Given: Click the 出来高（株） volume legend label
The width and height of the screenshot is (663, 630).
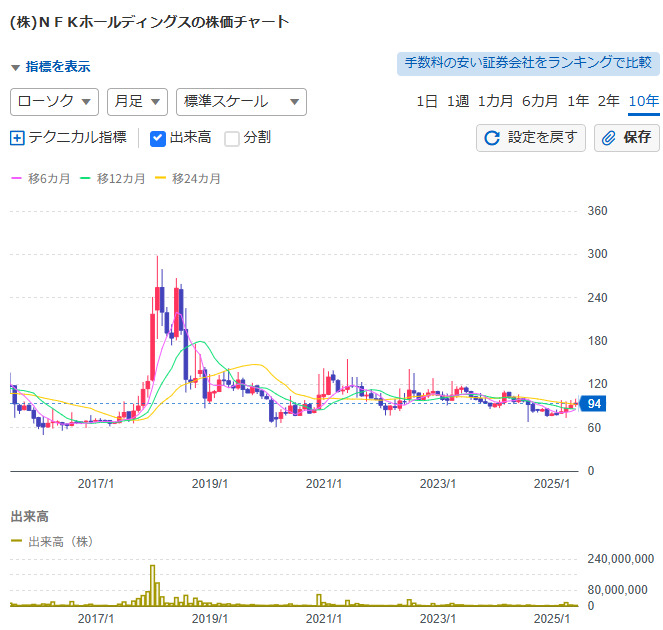Looking at the screenshot, I should pyautogui.click(x=61, y=542).
